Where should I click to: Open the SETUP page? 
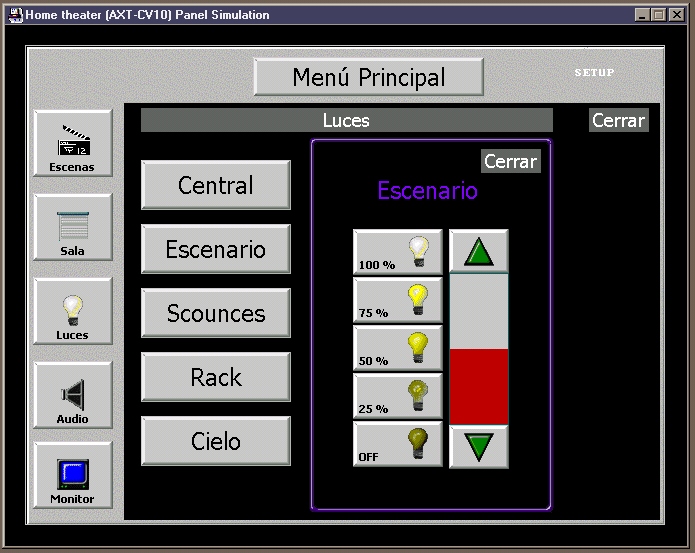pyautogui.click(x=594, y=73)
